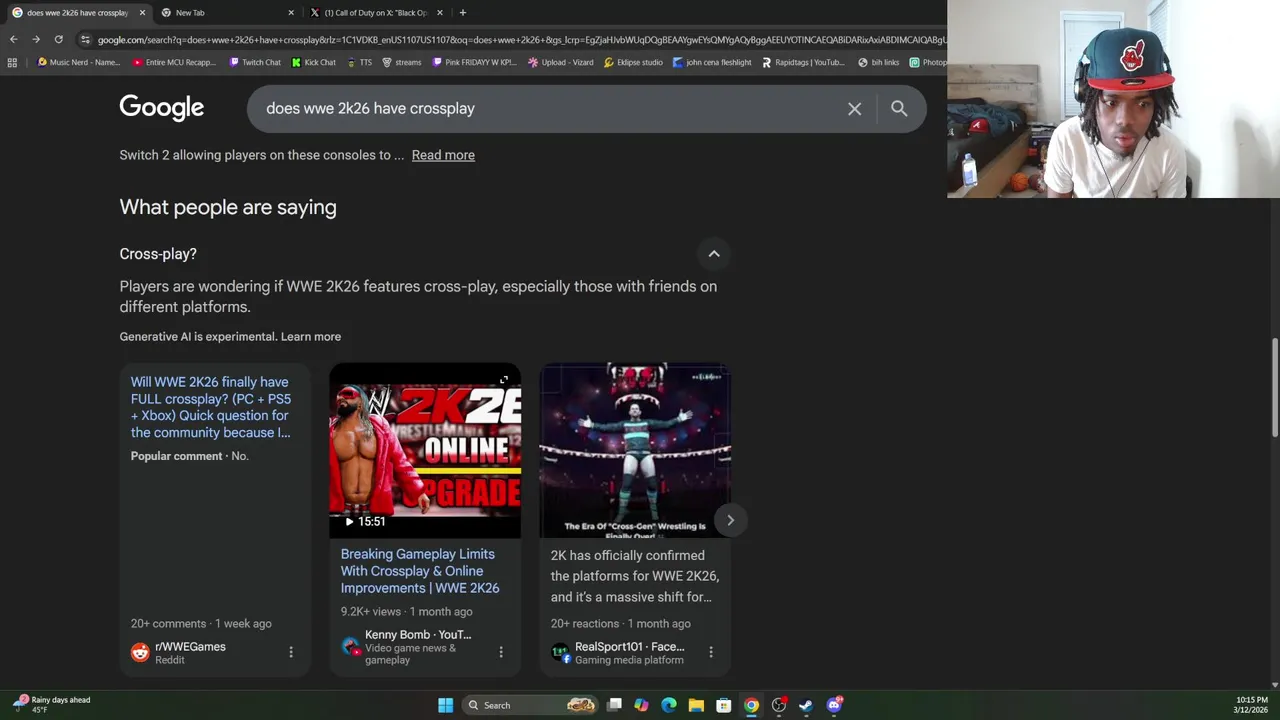
Task: Open the john cena fleshlight bookmark
Action: point(712,62)
